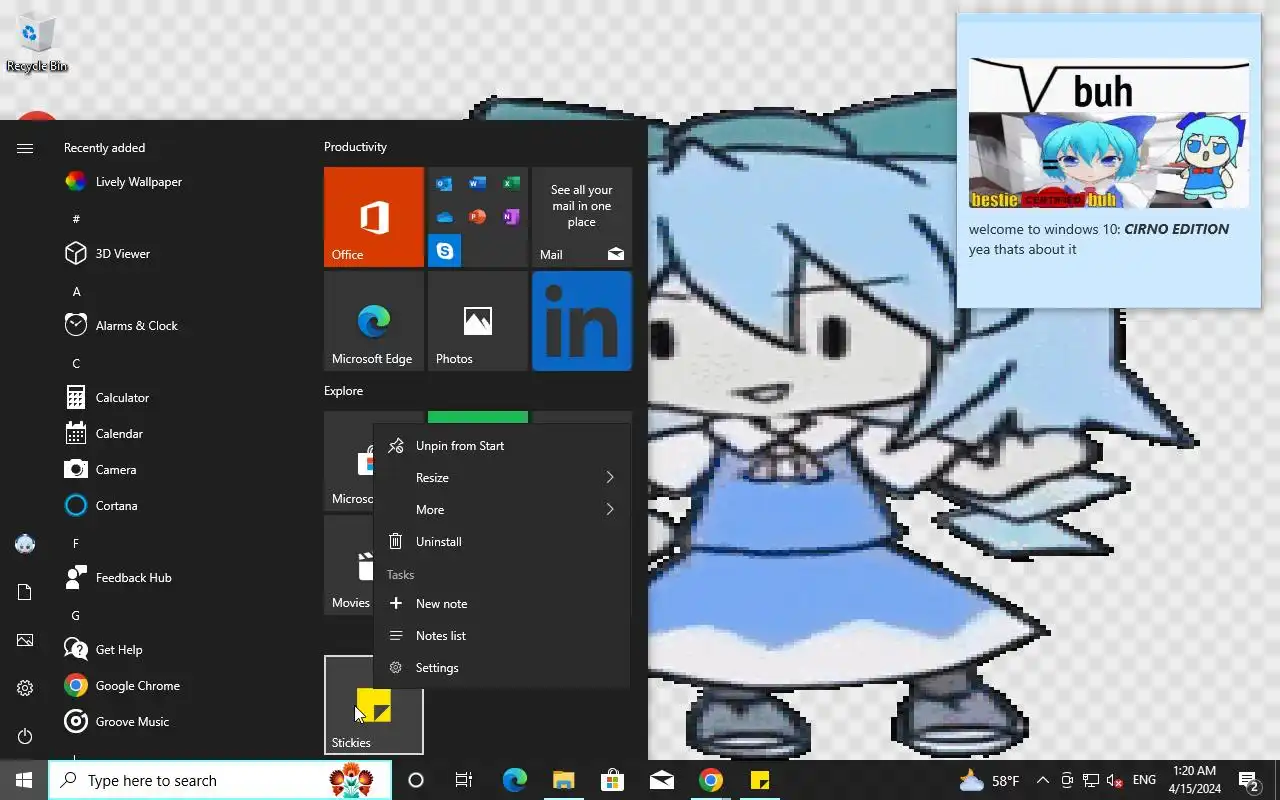Open user account avatar in Start sidebar
This screenshot has height=800, width=1280.
click(25, 544)
